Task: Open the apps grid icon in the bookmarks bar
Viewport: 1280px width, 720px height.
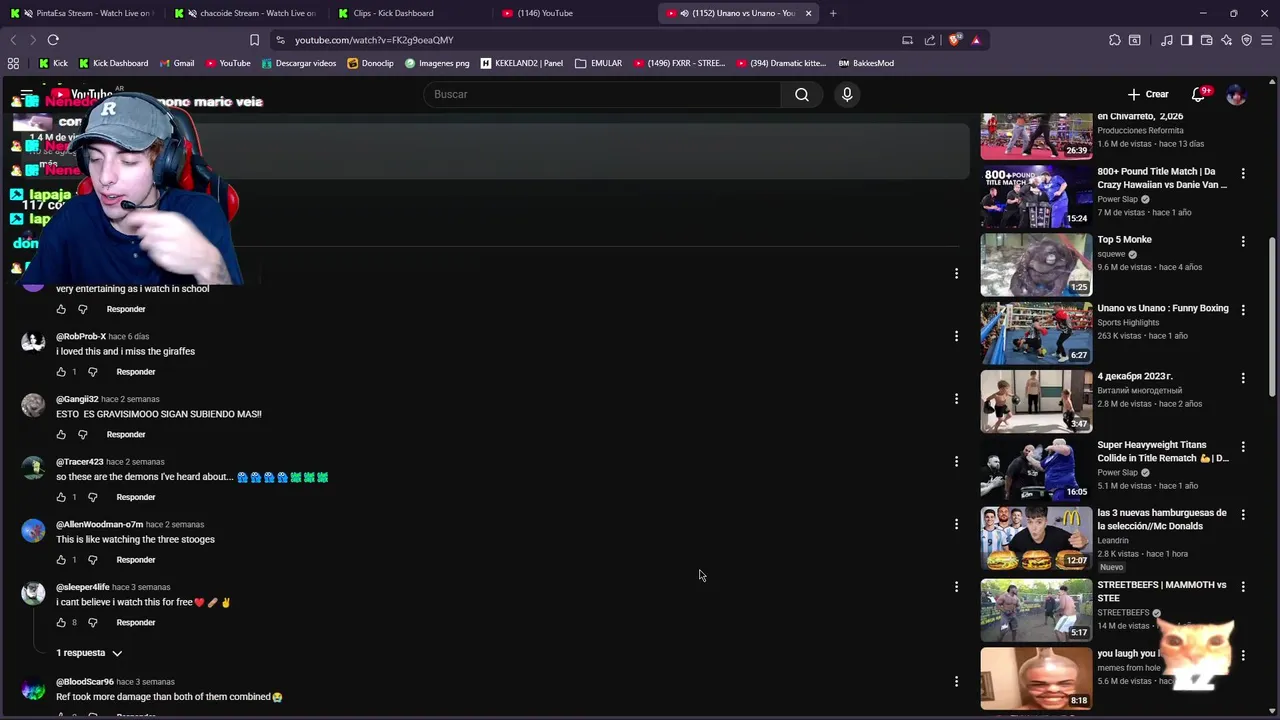Action: click(13, 63)
